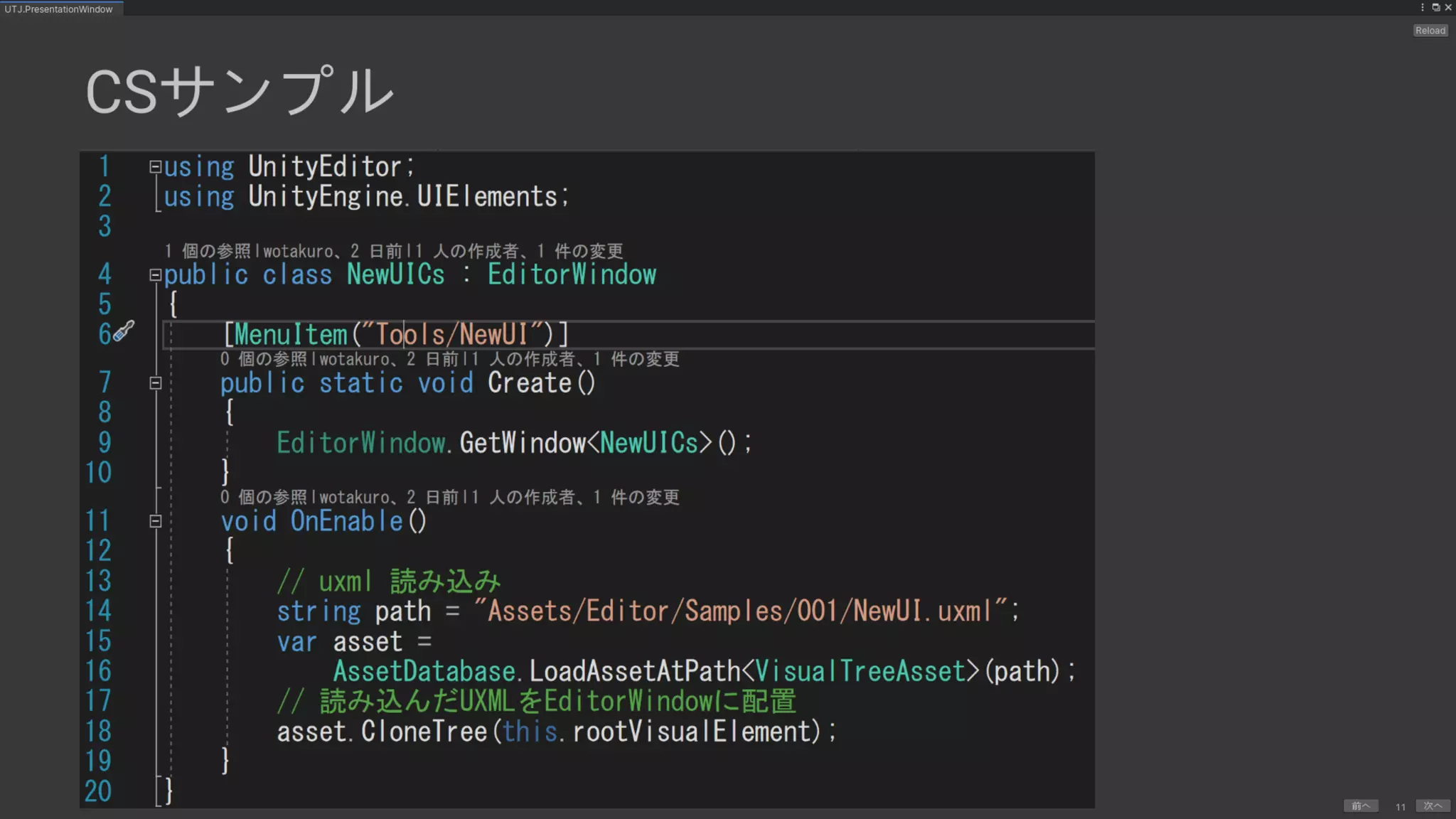This screenshot has height=819, width=1456.
Task: Collapse the using directives block at line 1
Action: click(156, 167)
